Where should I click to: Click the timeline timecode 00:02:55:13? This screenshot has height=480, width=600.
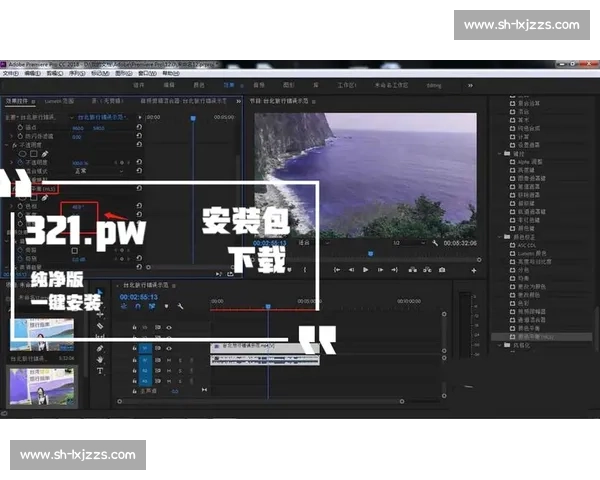click(139, 297)
